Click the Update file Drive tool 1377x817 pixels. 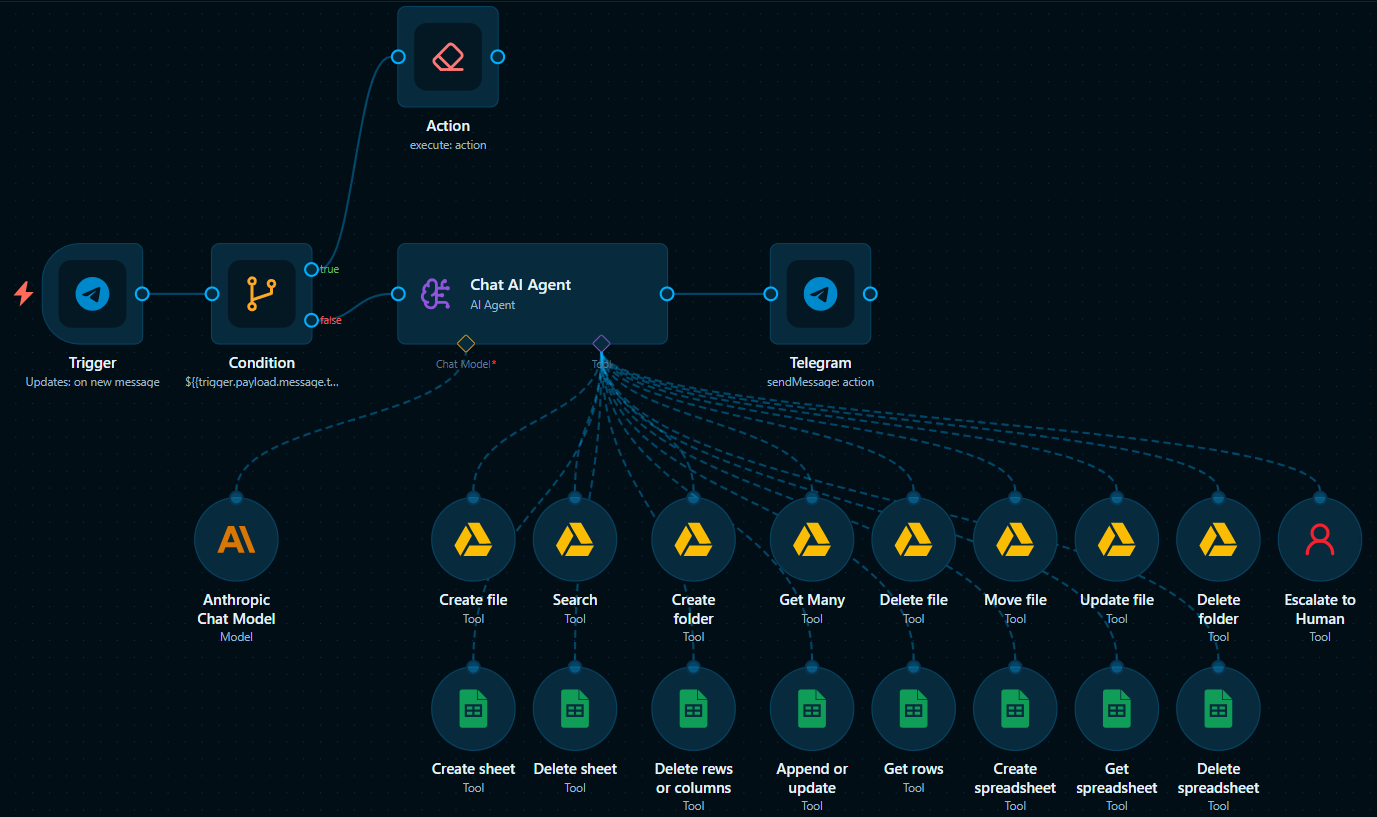[1117, 540]
